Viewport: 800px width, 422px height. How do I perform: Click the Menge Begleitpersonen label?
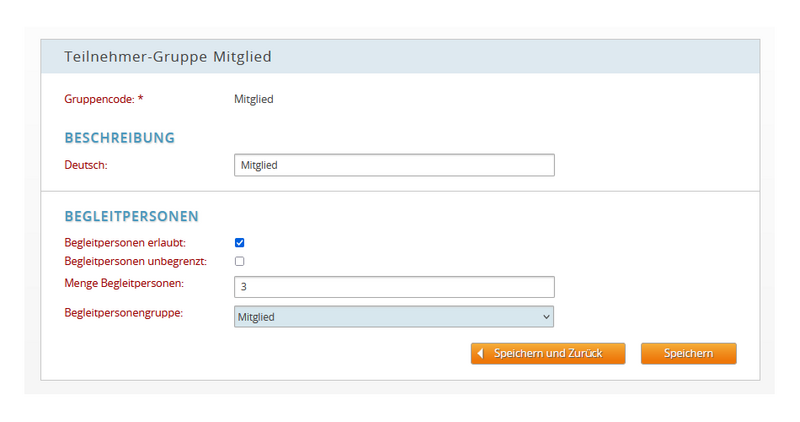click(124, 283)
